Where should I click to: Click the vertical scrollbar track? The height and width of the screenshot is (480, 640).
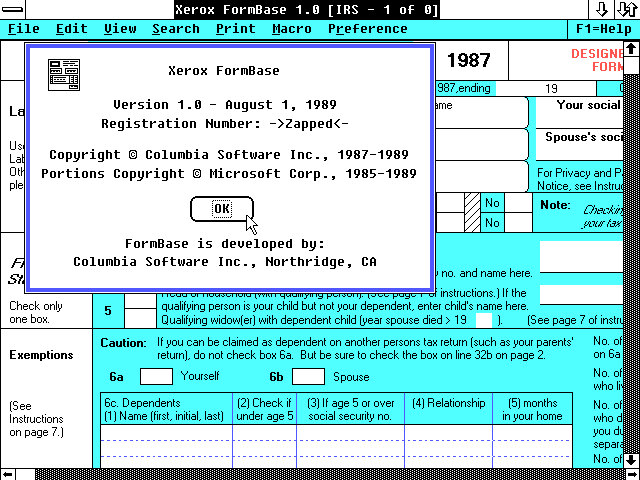631,265
